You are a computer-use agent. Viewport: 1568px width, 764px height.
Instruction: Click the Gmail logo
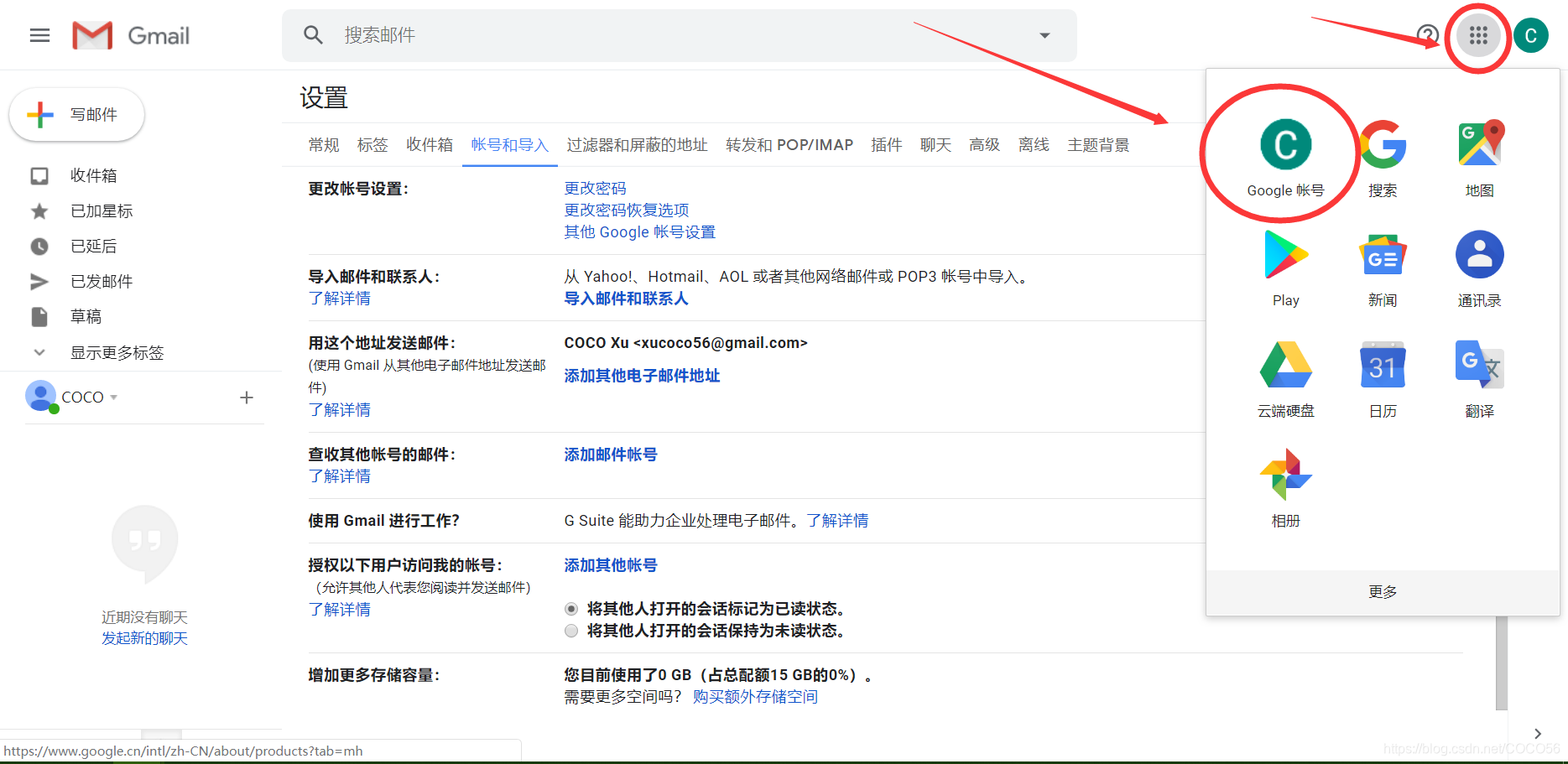pos(131,35)
